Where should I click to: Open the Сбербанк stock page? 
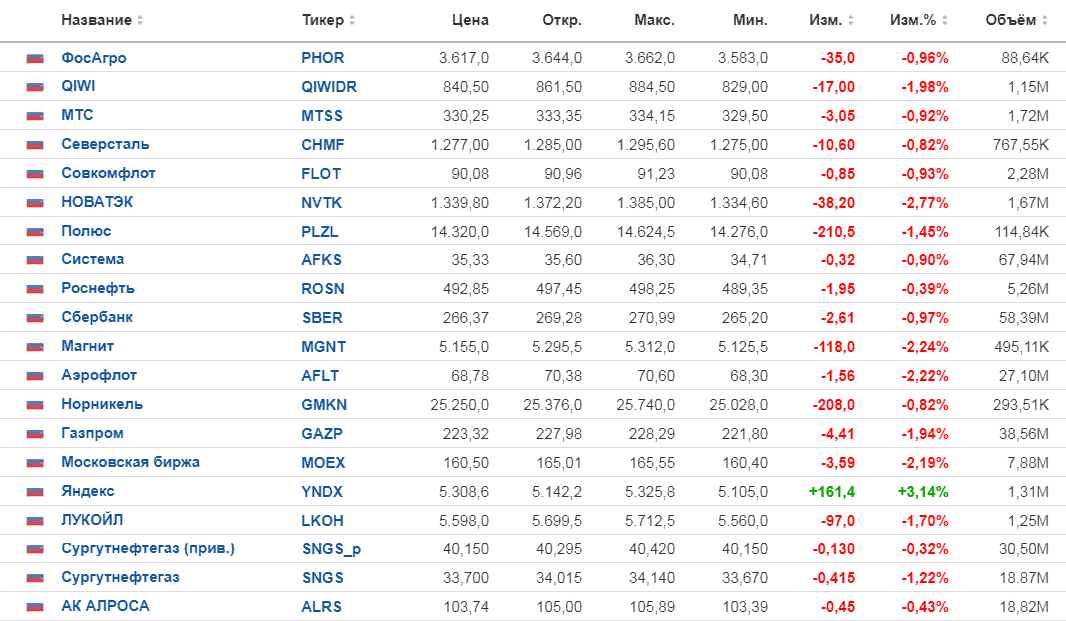(x=97, y=317)
